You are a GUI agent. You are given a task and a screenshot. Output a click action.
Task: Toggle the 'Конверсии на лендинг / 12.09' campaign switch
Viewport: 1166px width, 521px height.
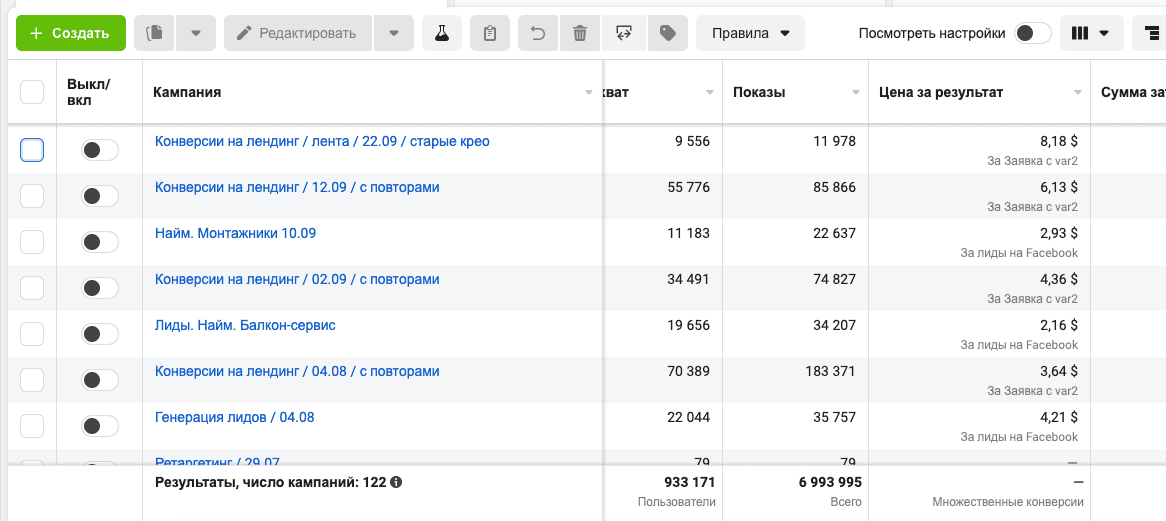point(100,196)
